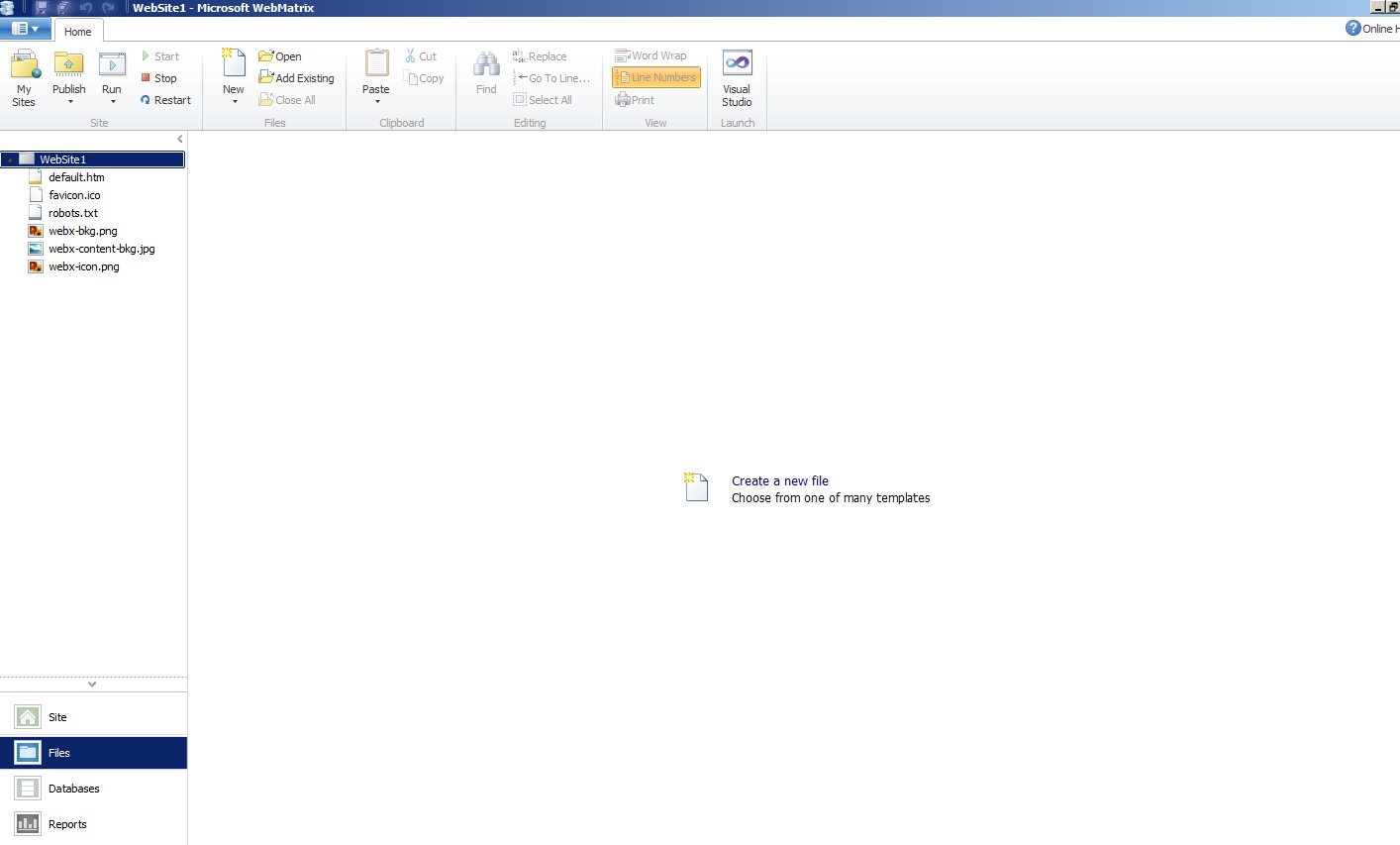Select the Home ribbon tab

pyautogui.click(x=78, y=31)
